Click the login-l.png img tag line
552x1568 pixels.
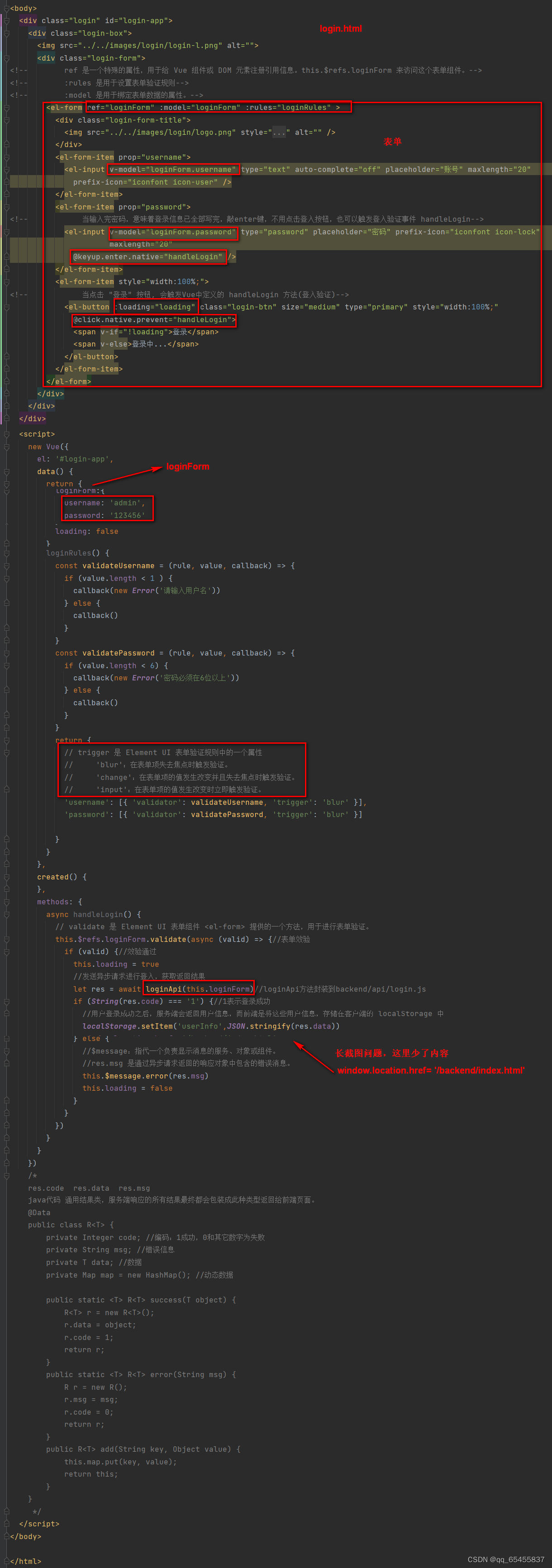coord(148,46)
